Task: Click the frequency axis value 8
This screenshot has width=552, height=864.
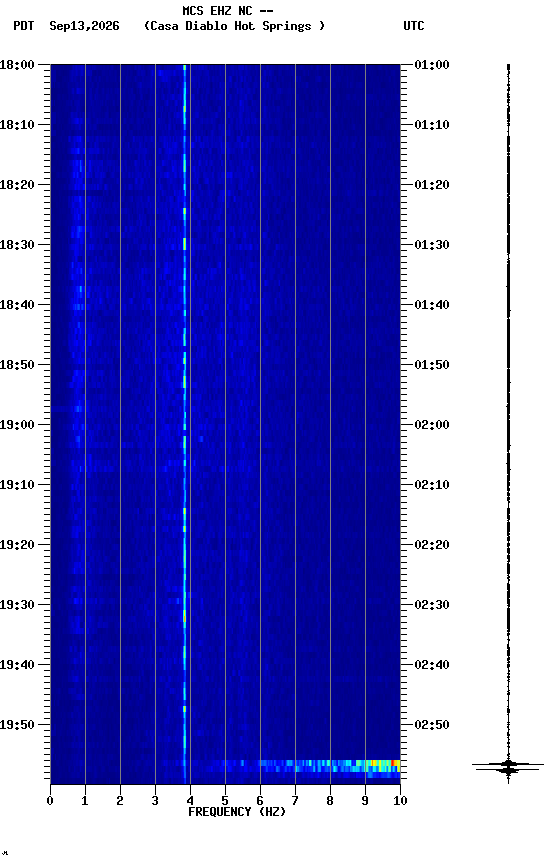Action: coord(330,801)
